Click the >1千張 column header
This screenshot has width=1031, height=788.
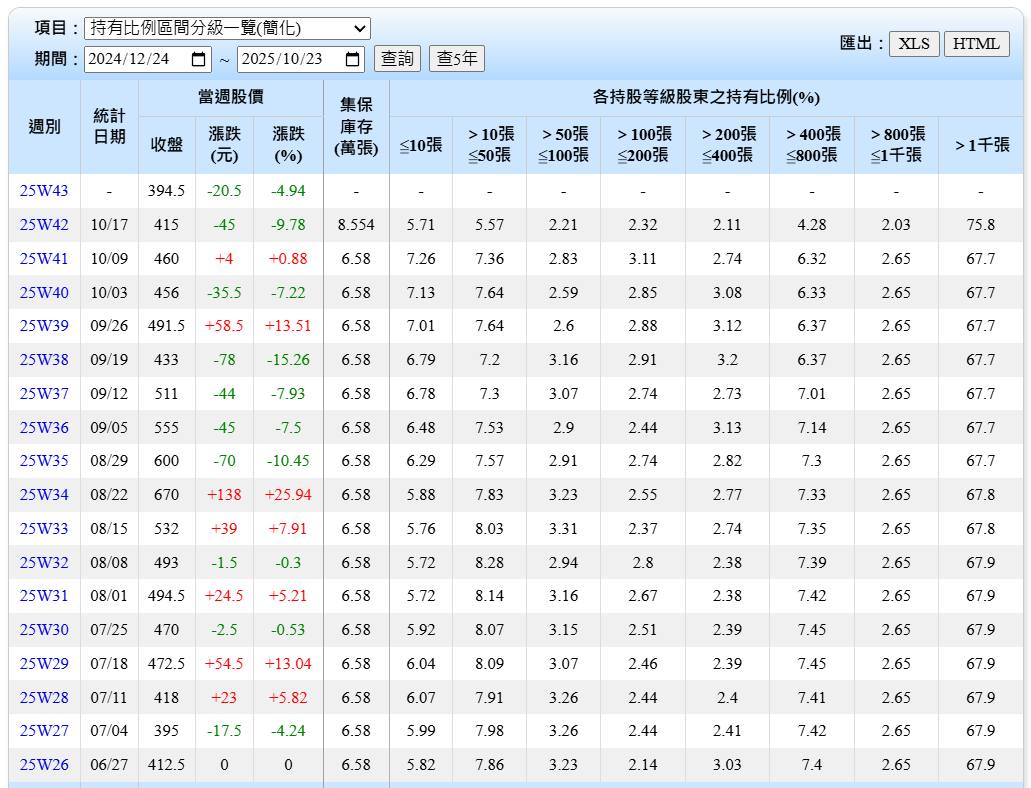tap(981, 145)
